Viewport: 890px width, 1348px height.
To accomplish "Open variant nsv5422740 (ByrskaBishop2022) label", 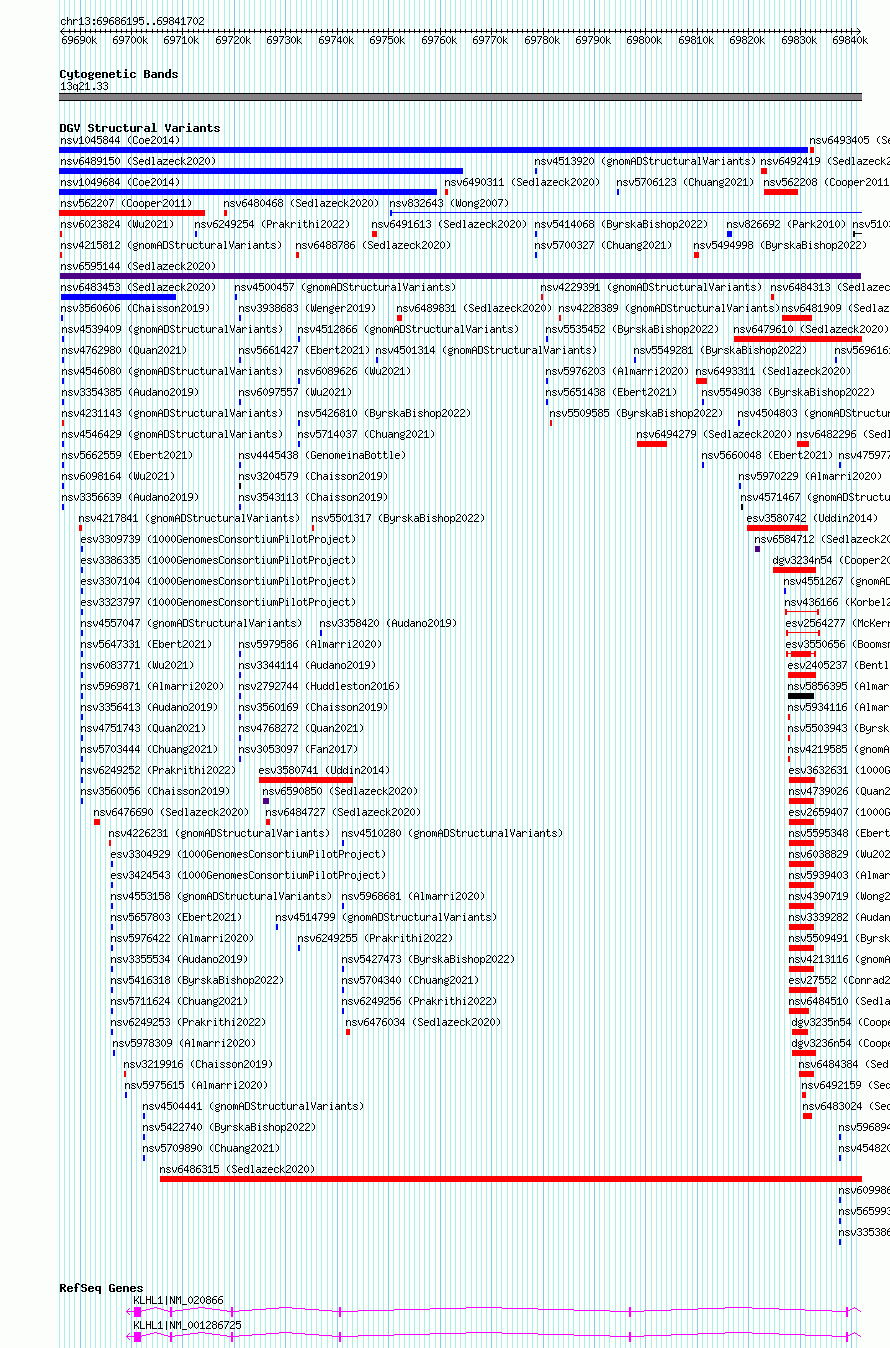I will click(229, 1127).
